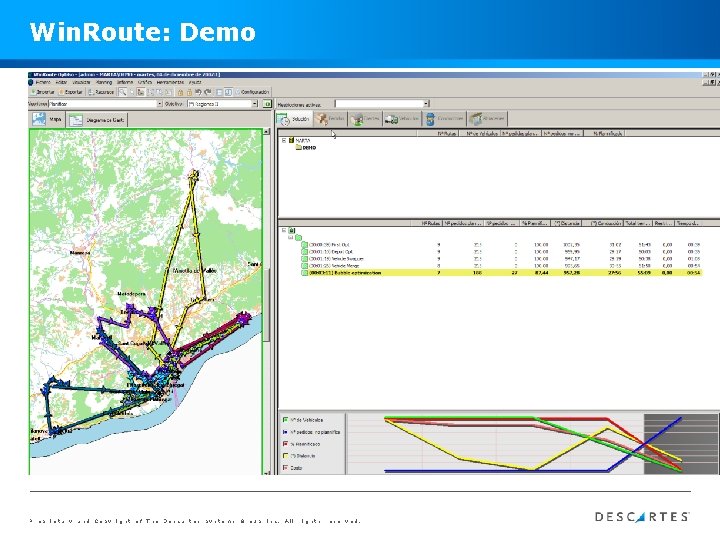
Task: Open the Herramientas menu
Action: 170,83
